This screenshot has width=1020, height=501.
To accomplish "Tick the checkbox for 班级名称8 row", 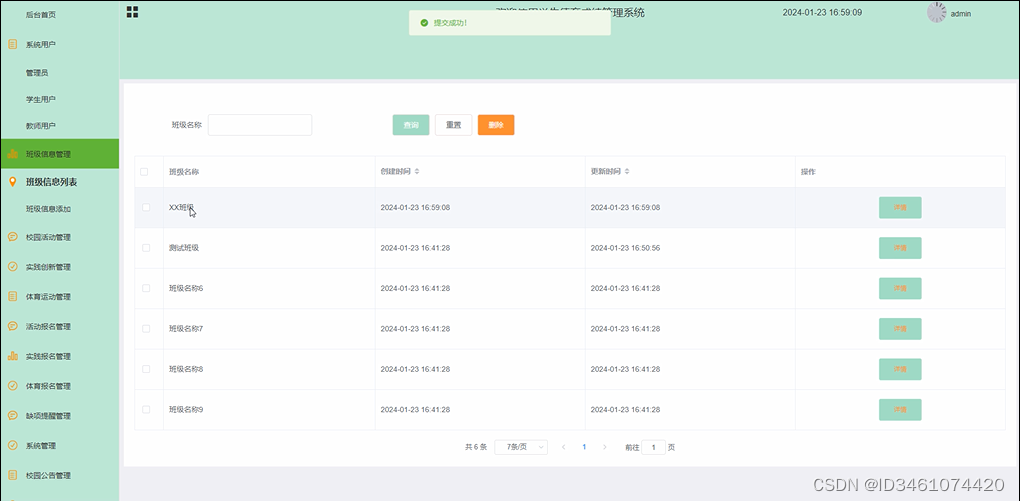I will pyautogui.click(x=146, y=369).
